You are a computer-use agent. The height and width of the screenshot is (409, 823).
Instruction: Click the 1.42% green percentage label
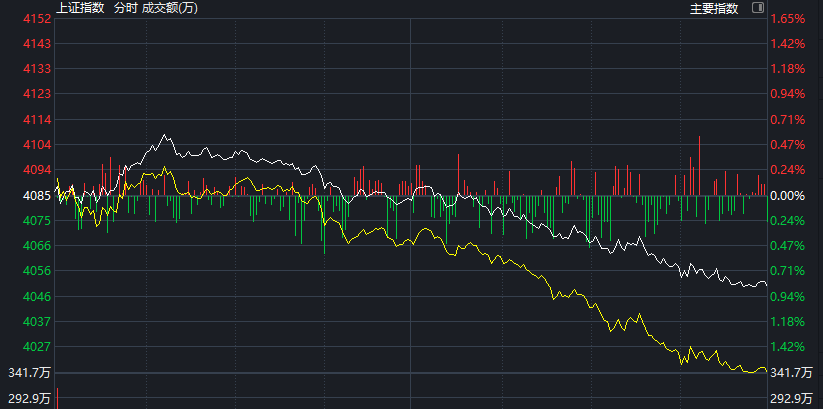point(788,347)
